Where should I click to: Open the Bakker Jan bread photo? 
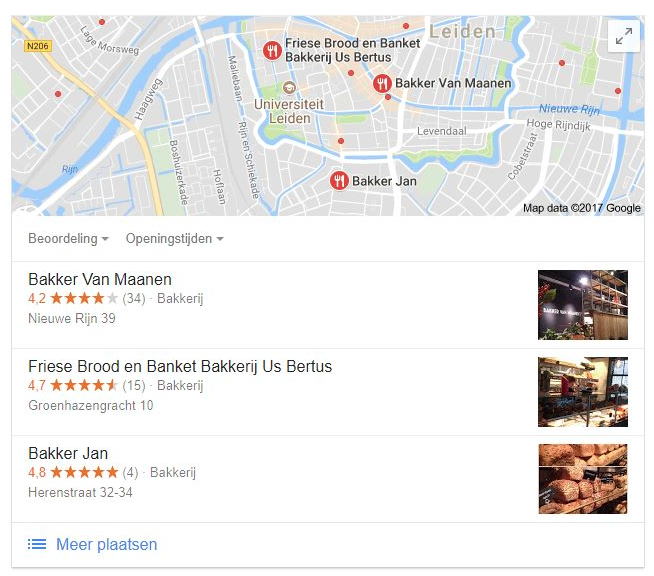click(x=583, y=479)
